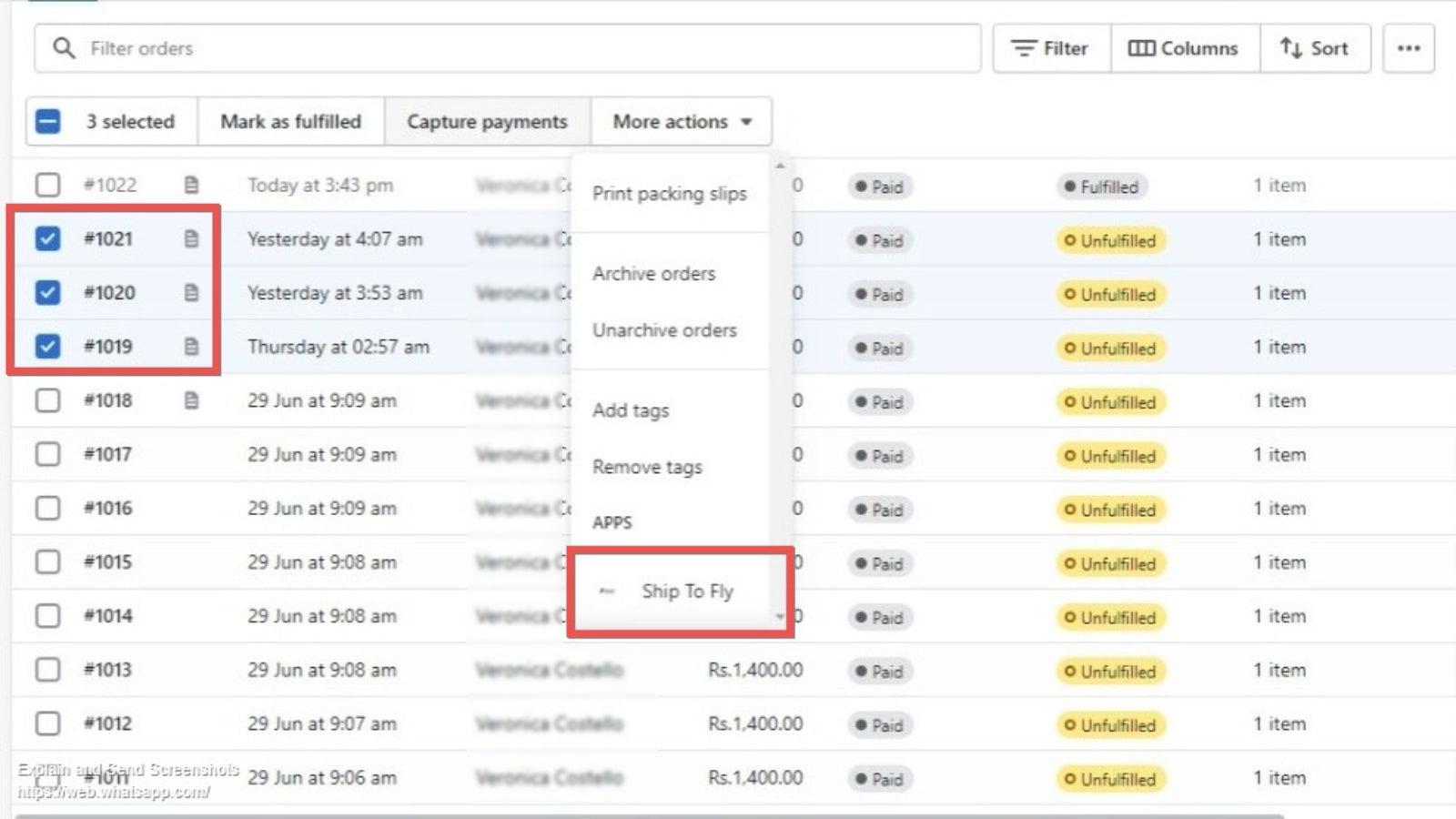Check the checkbox for order #1018

(47, 400)
